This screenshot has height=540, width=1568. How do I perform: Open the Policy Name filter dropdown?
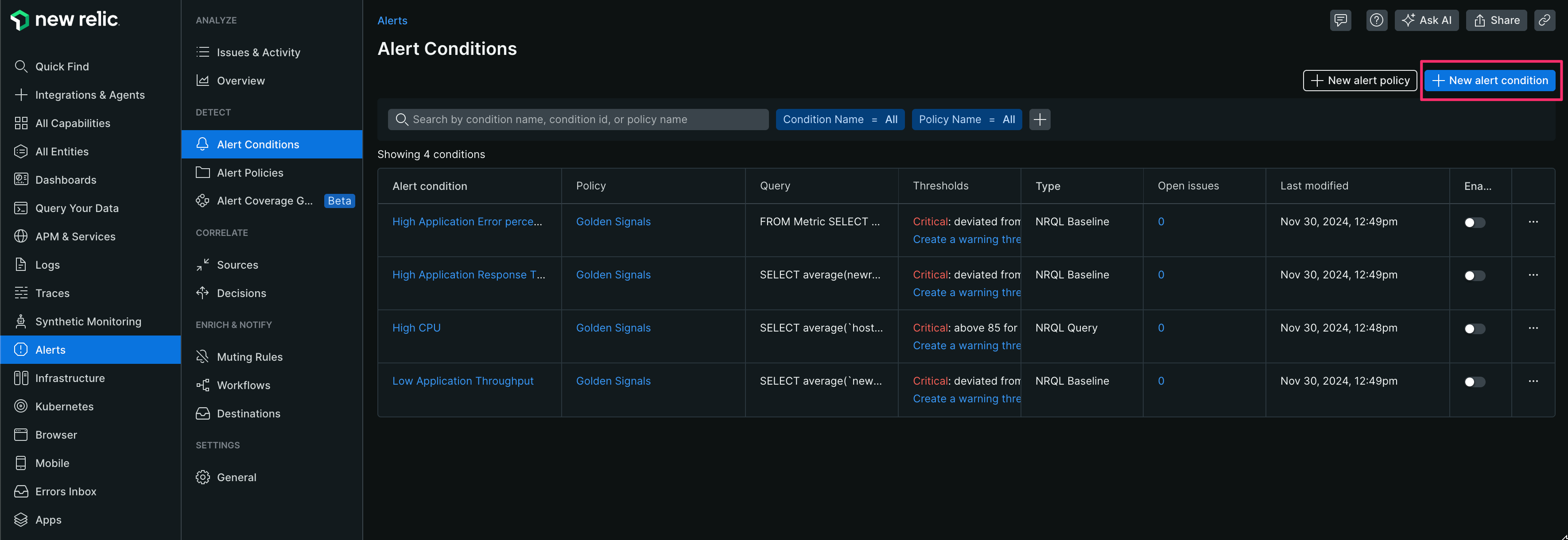[x=966, y=119]
